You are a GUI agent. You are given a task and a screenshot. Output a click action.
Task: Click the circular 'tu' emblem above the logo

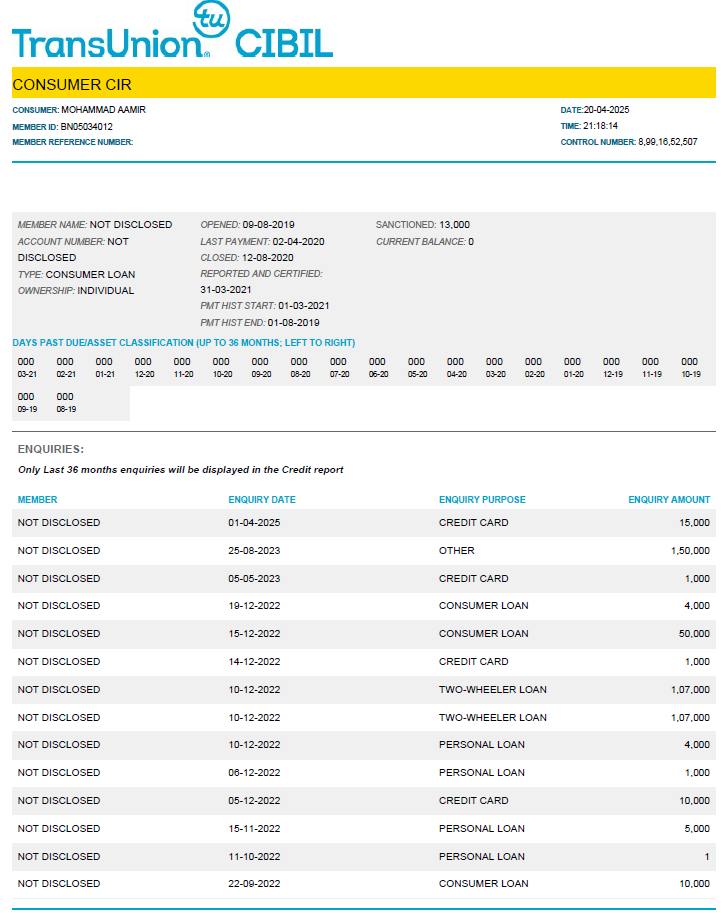click(x=211, y=19)
